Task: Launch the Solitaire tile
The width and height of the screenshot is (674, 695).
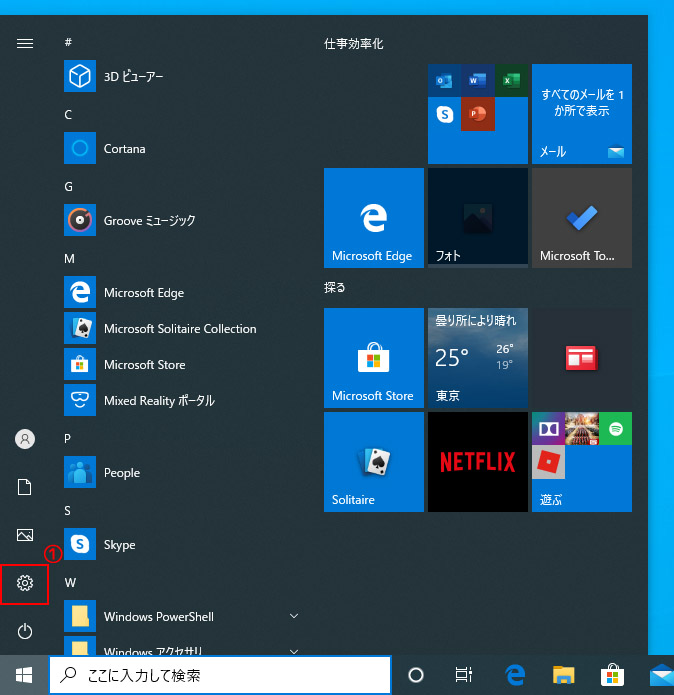Action: click(x=374, y=462)
